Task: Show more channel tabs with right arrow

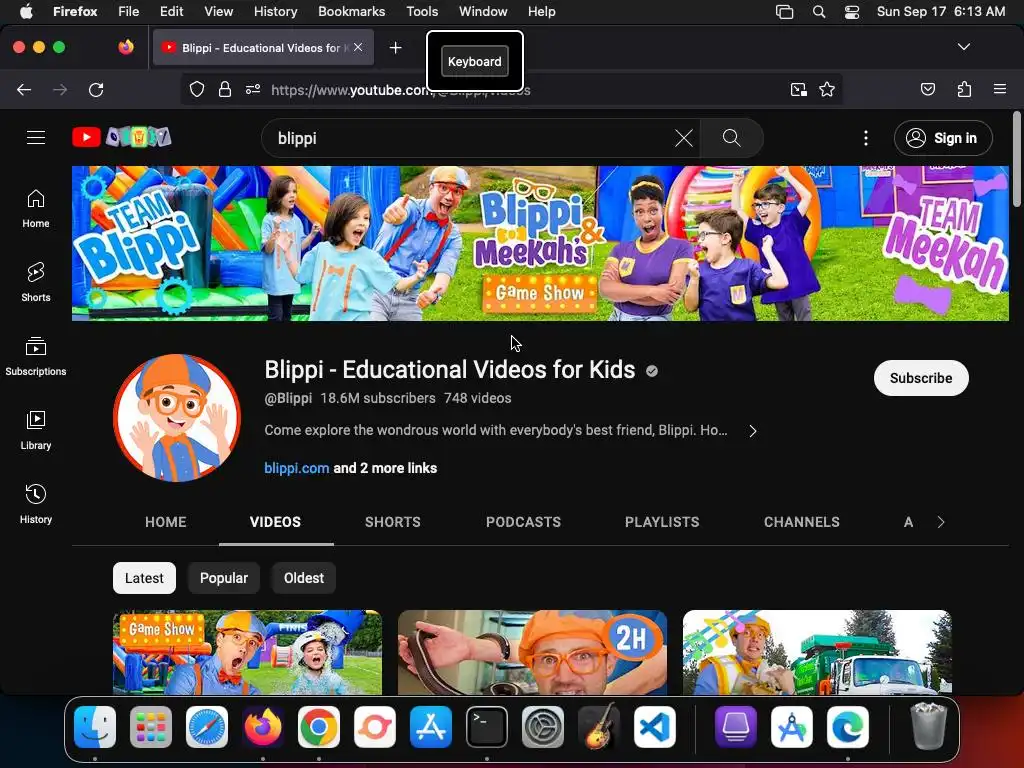Action: (x=940, y=522)
